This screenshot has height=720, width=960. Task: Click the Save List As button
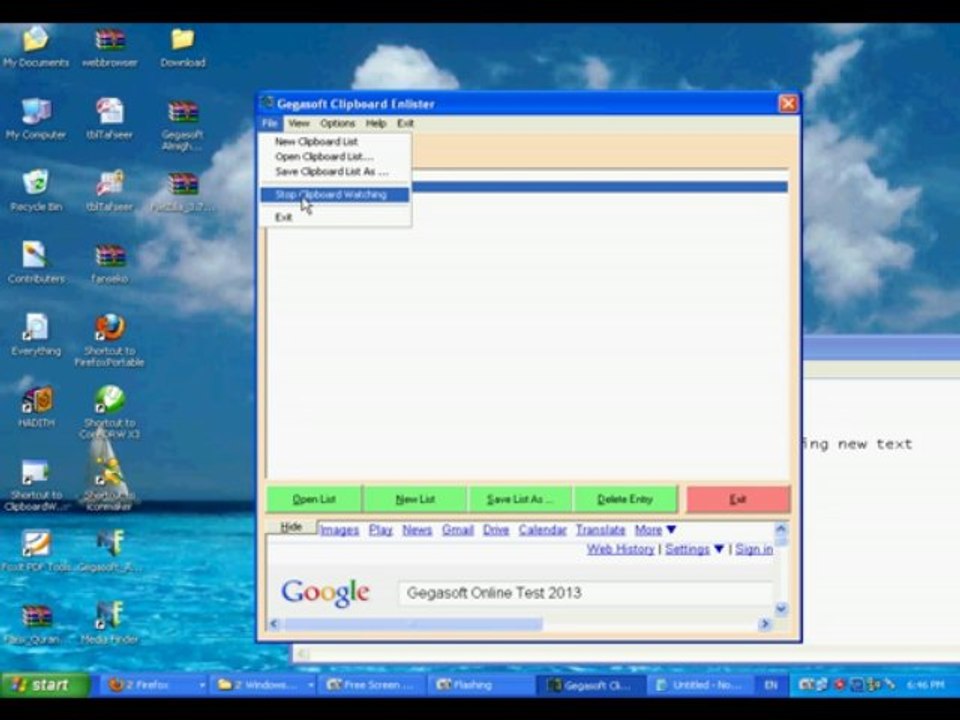click(x=520, y=499)
